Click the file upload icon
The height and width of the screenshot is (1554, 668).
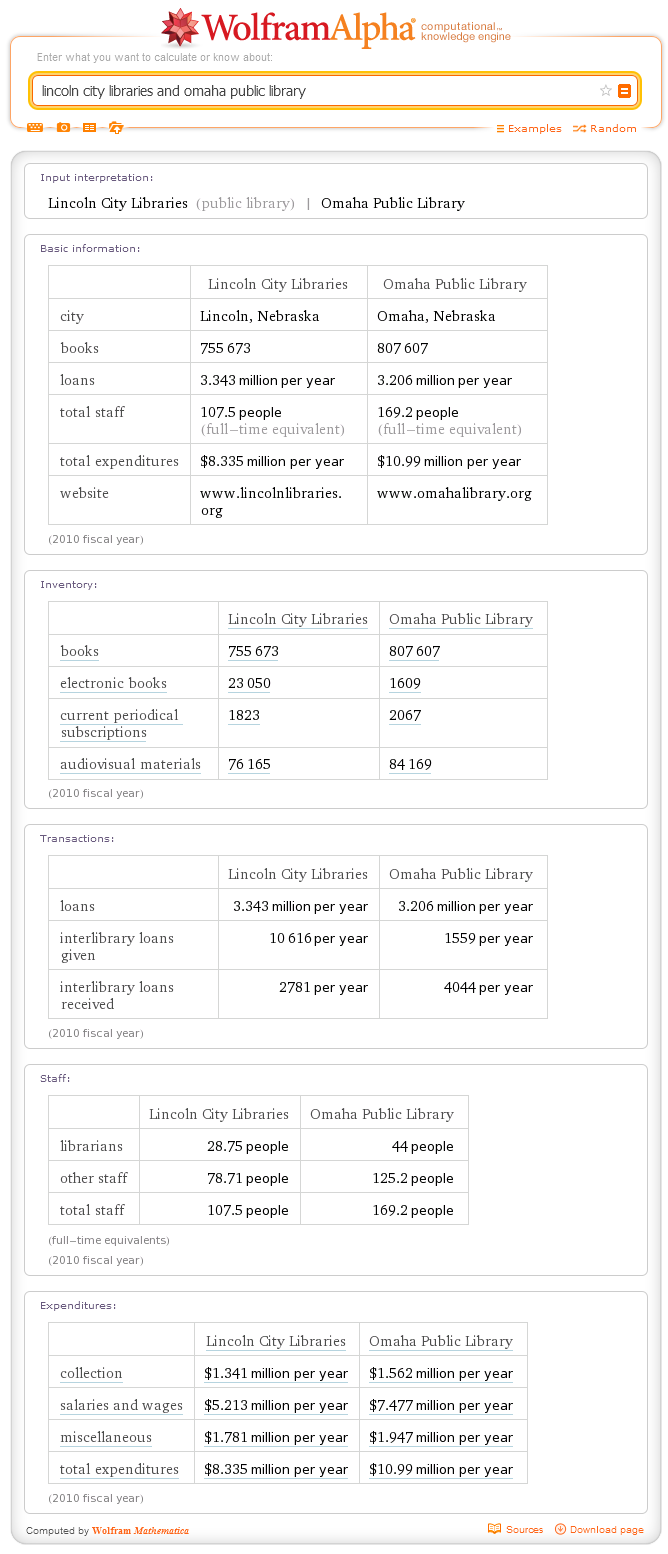click(x=116, y=128)
